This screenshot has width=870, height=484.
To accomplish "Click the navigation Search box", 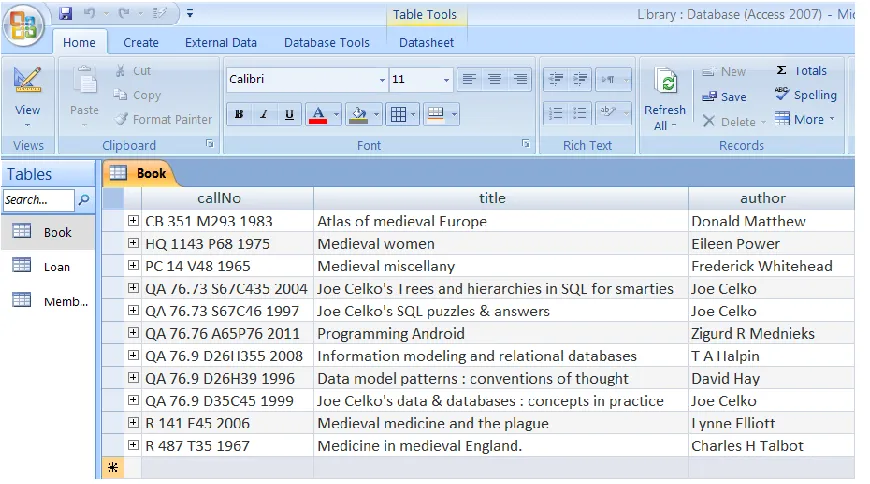I will (38, 200).
